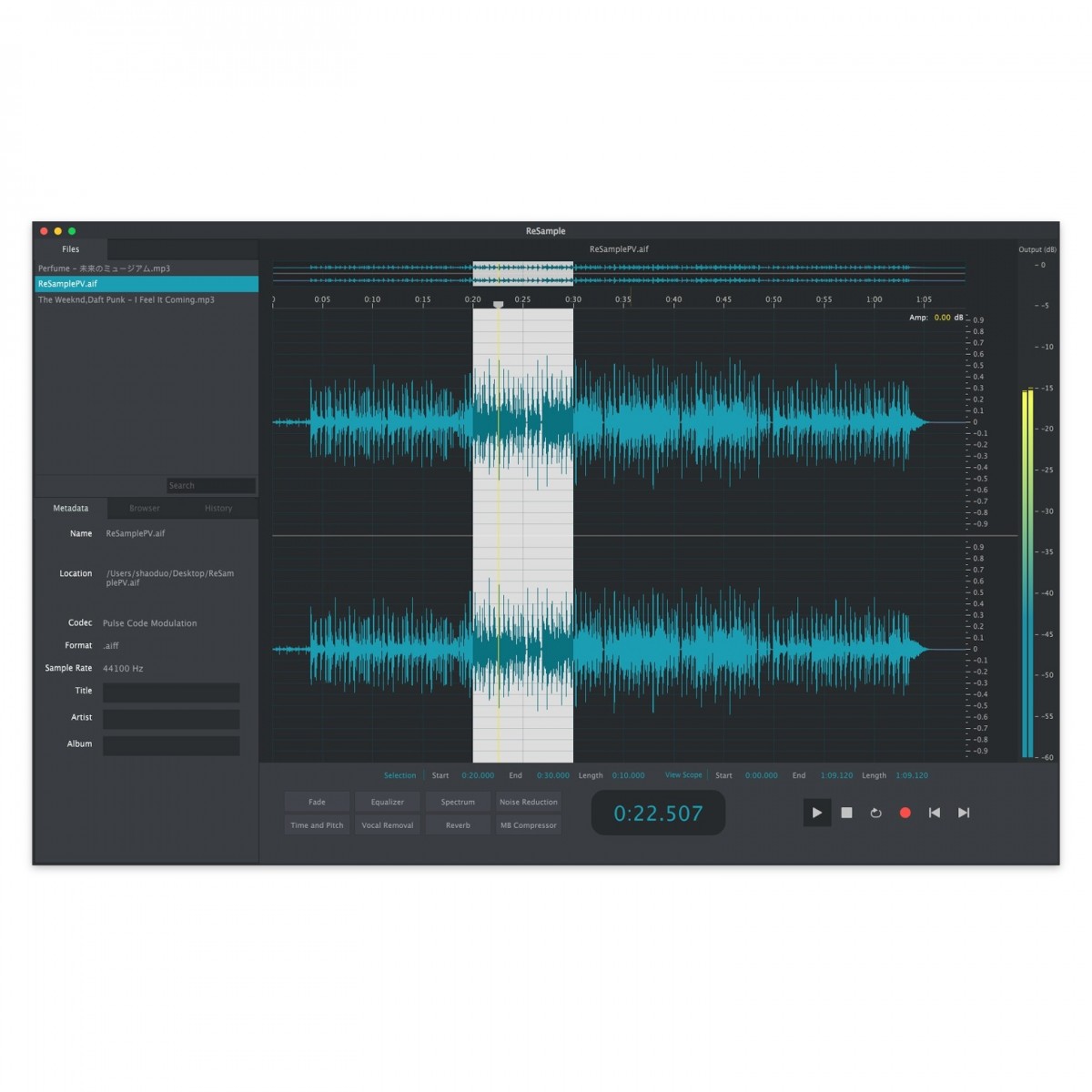The width and height of the screenshot is (1092, 1092).
Task: Click the file Search field
Action: point(211,485)
